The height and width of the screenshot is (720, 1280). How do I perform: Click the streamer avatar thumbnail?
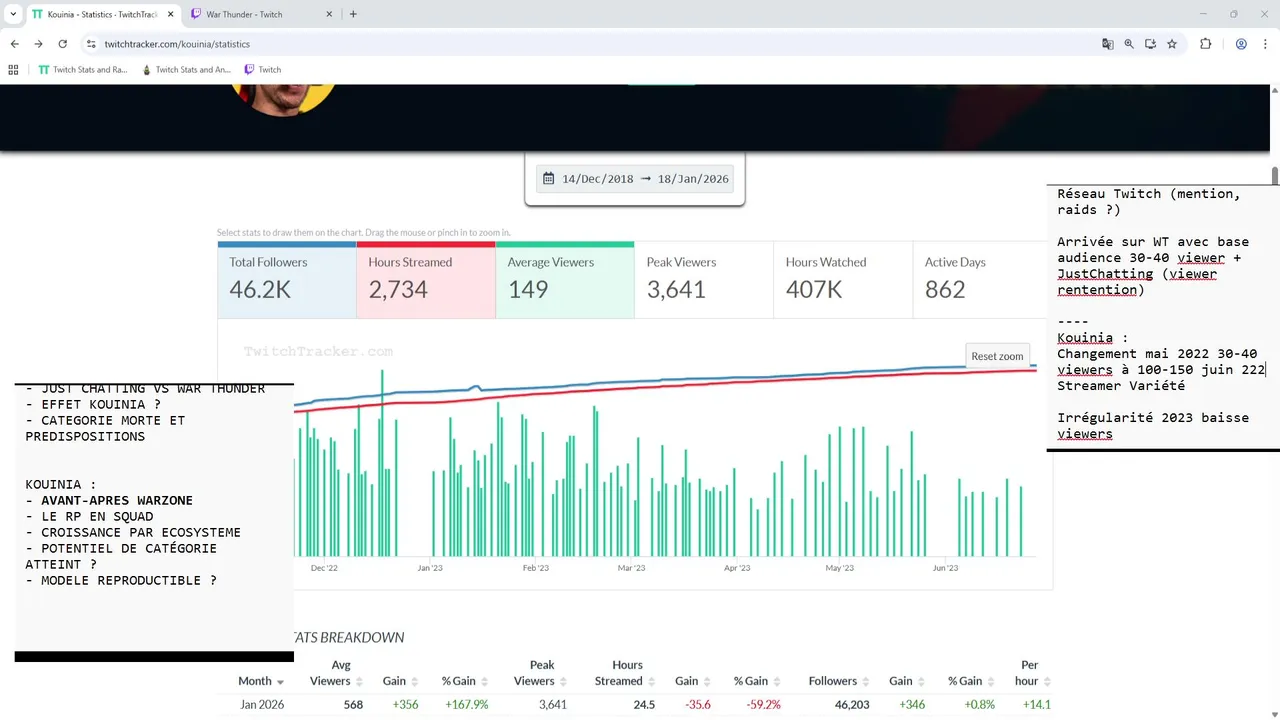point(283,98)
